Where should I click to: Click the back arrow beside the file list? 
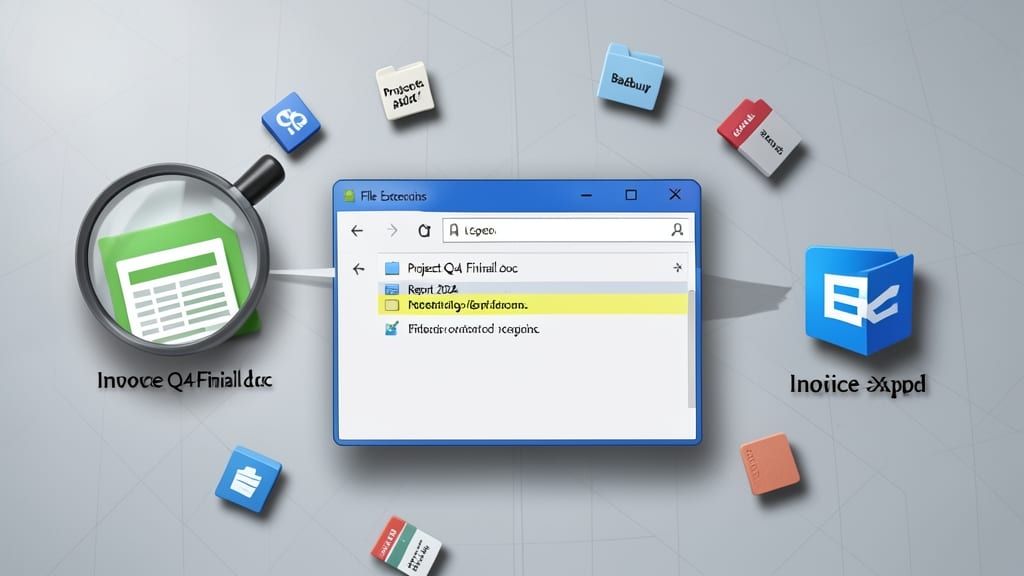(359, 268)
